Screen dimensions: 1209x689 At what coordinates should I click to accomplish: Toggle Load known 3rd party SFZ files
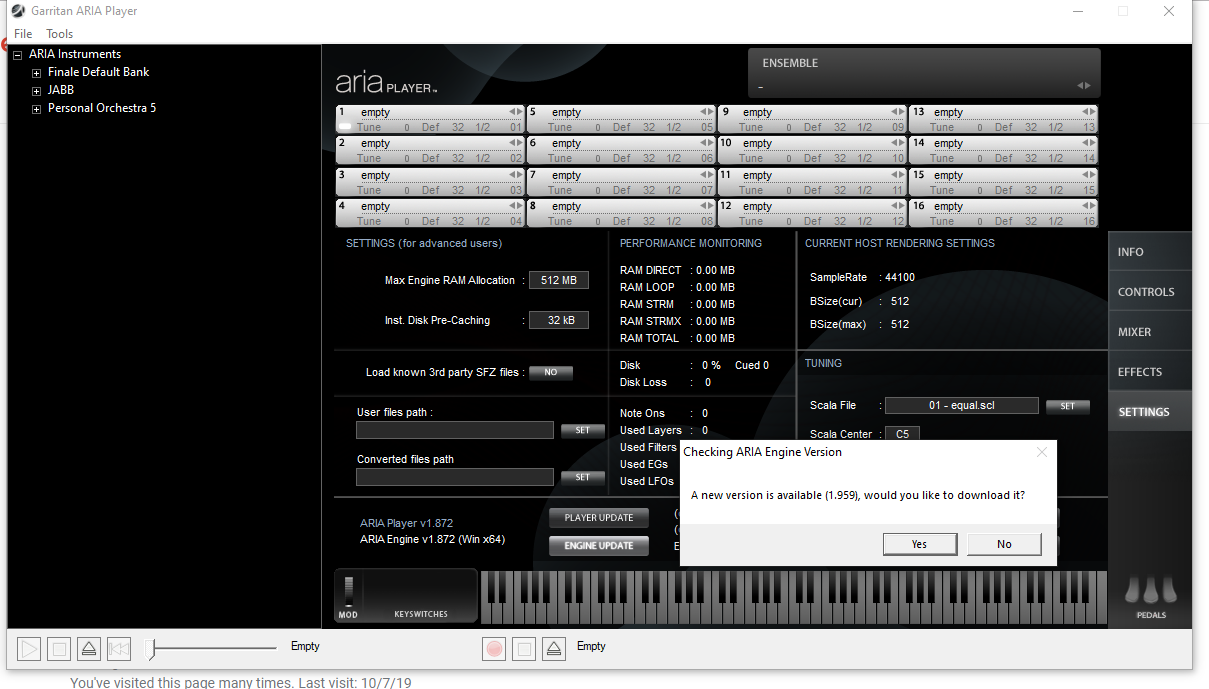pyautogui.click(x=550, y=372)
